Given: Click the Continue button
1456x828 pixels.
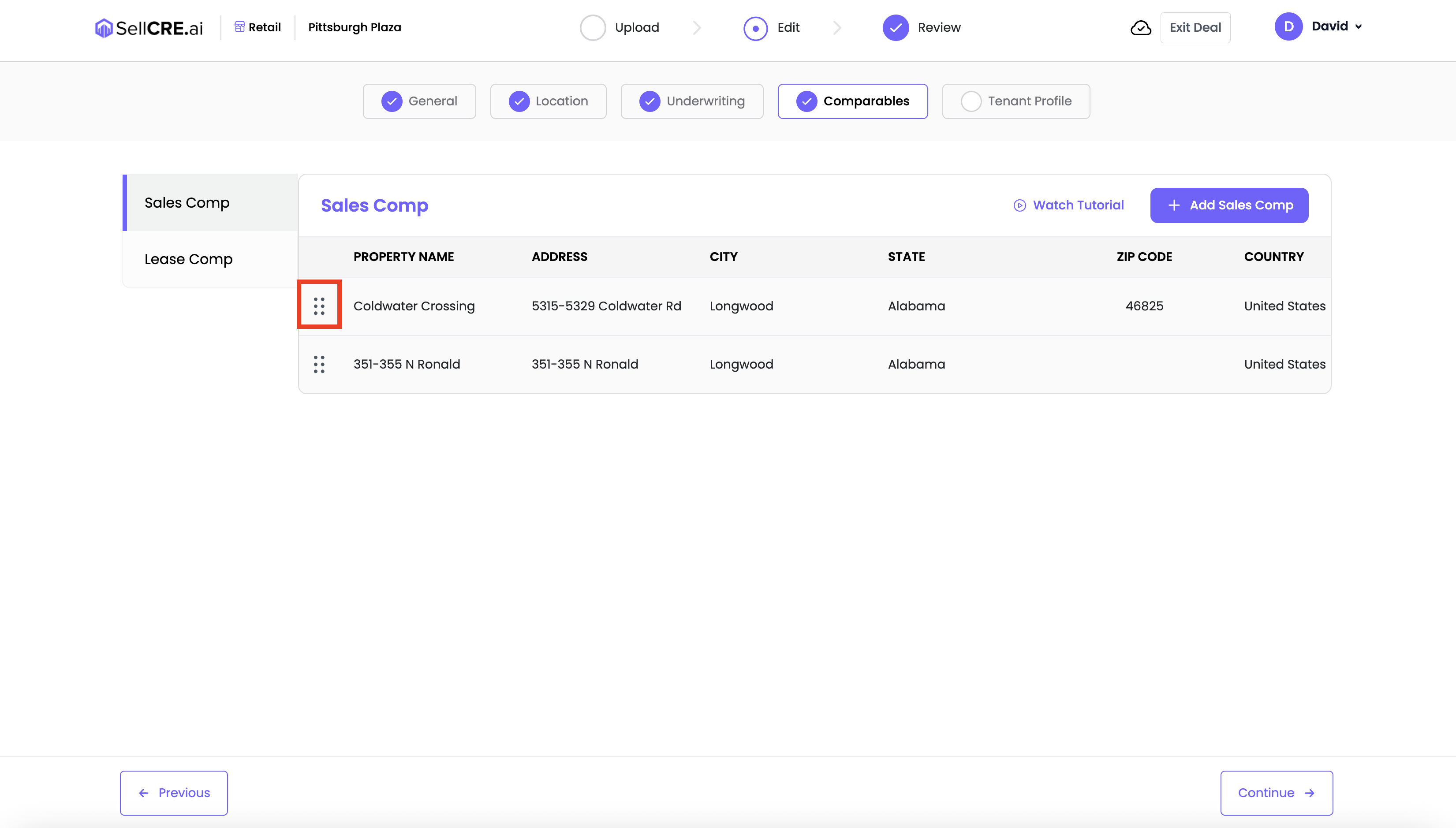Looking at the screenshot, I should [1276, 793].
